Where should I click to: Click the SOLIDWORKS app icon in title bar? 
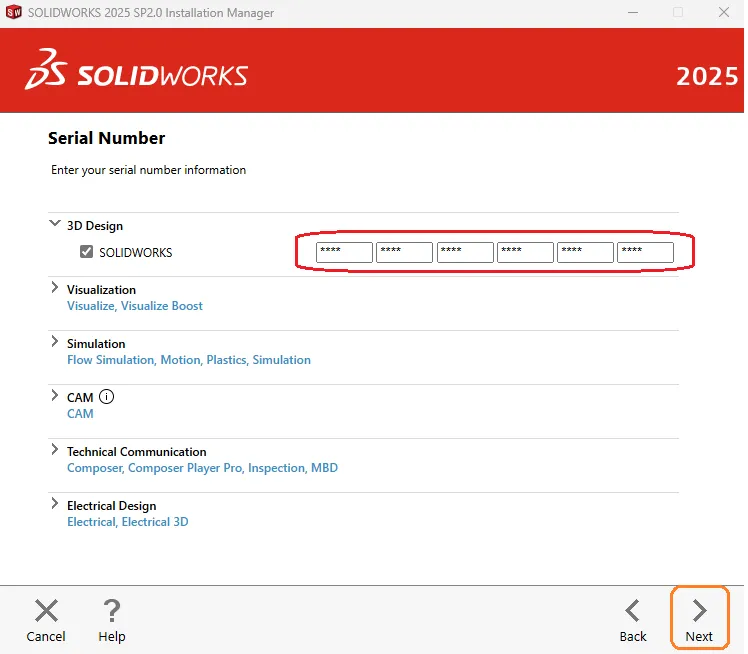14,12
